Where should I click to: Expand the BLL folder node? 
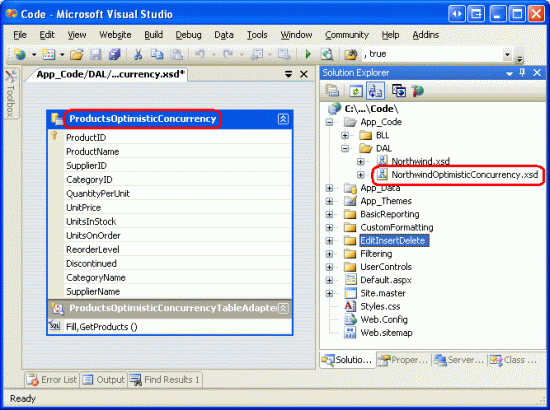[345, 135]
